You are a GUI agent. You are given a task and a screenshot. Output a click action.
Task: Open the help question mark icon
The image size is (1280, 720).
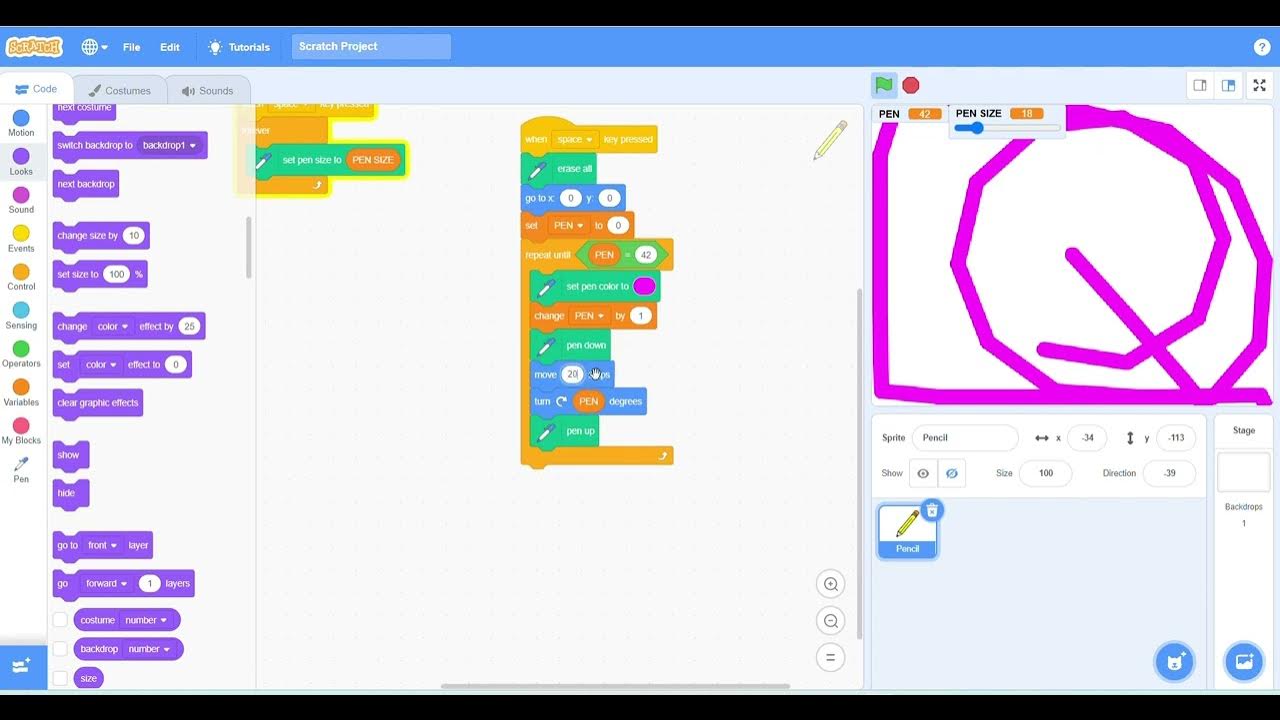tap(1262, 47)
